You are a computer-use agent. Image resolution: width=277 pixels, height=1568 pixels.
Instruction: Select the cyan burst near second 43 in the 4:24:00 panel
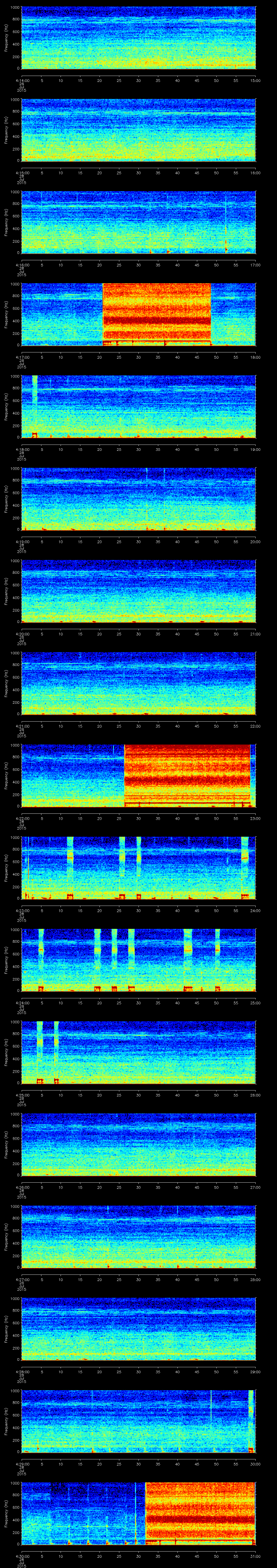(187, 960)
